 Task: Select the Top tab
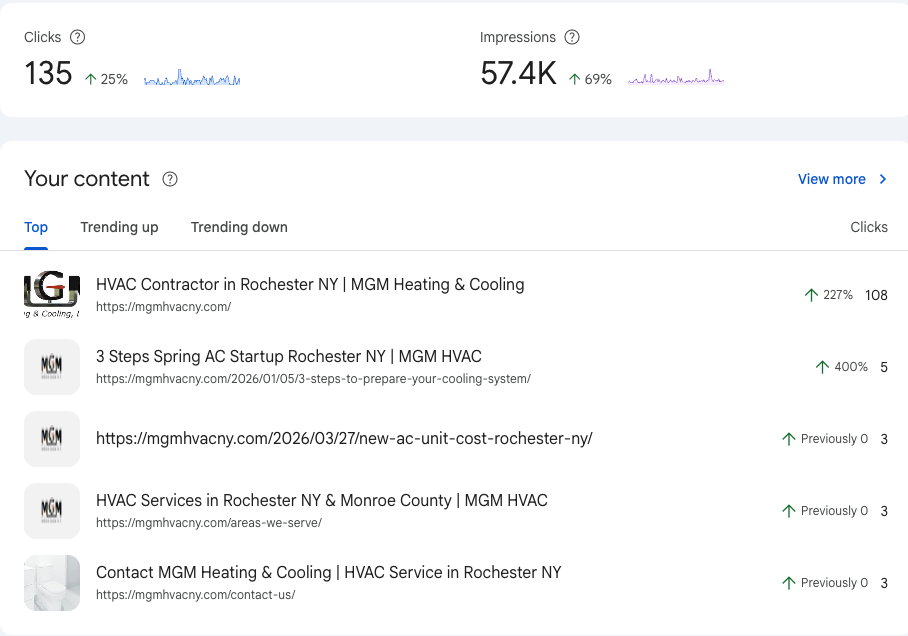click(x=36, y=227)
